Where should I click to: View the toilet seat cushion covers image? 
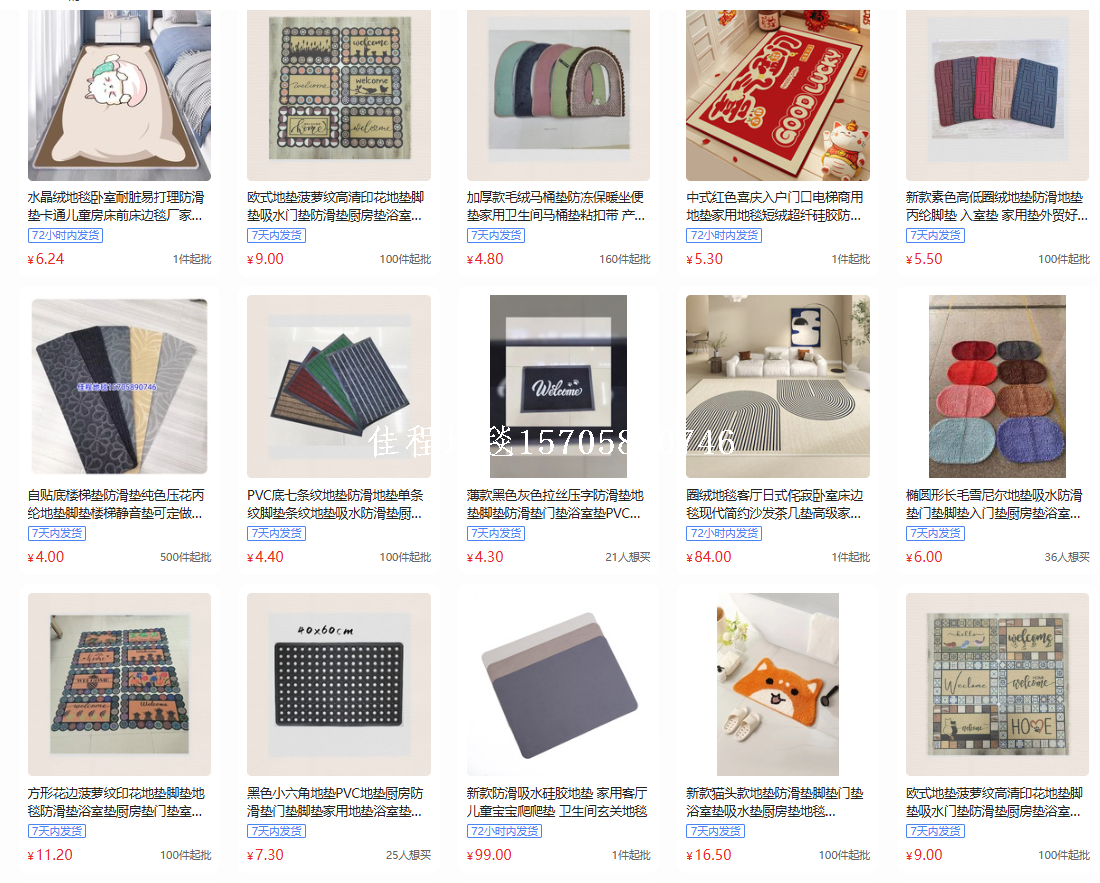[x=558, y=95]
